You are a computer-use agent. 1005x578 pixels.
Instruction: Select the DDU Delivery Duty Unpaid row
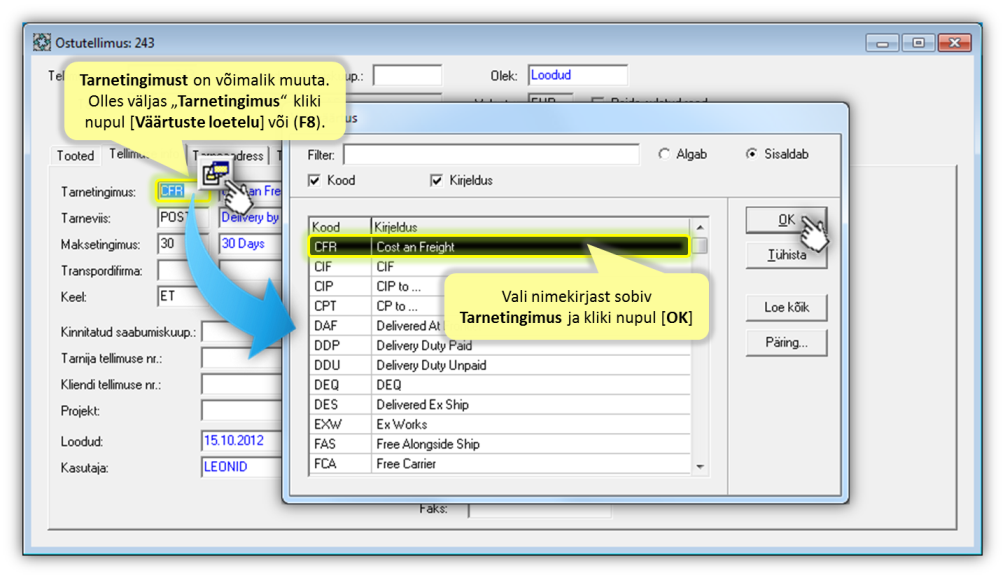(500, 365)
